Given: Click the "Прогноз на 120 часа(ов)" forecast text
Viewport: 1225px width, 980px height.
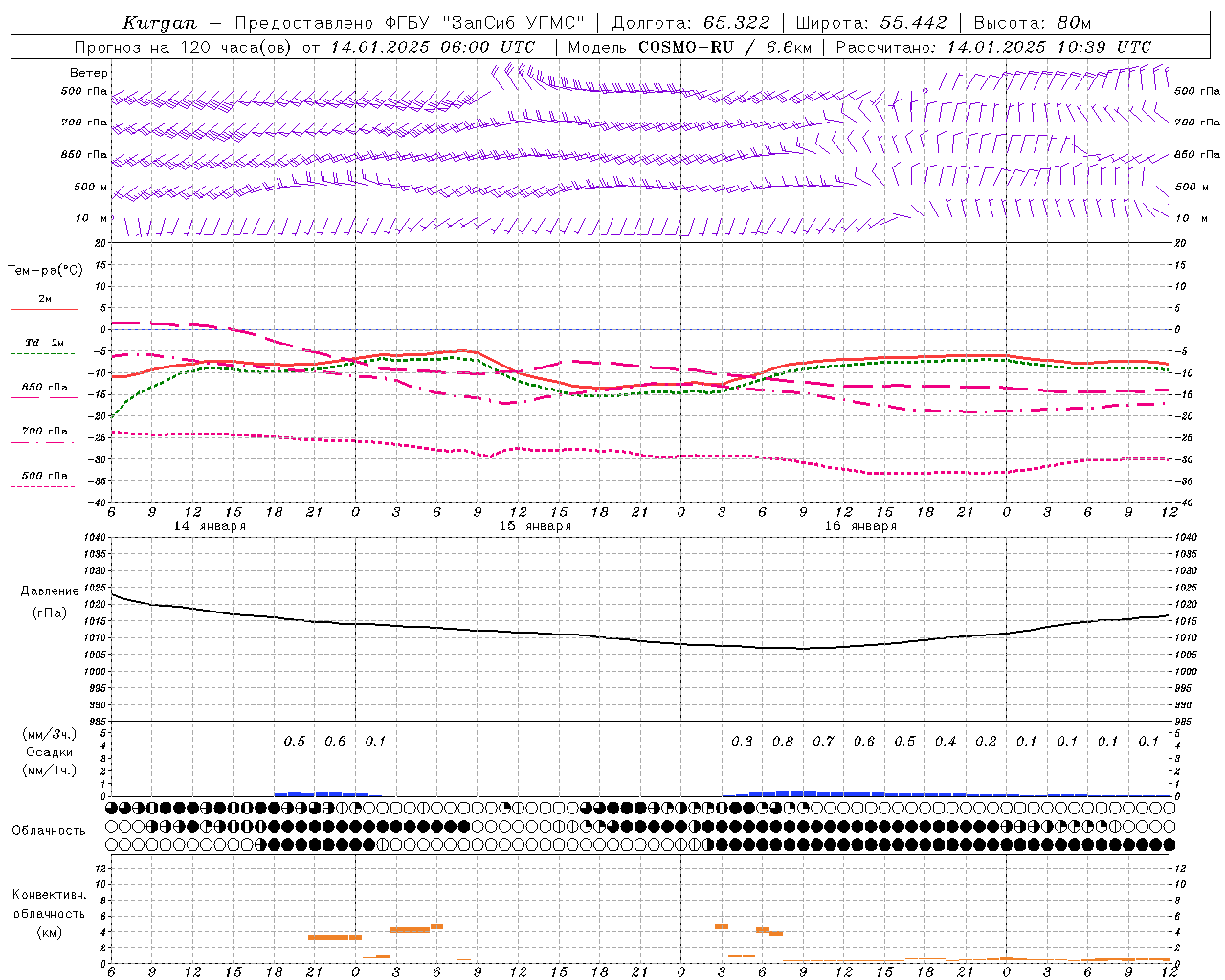Looking at the screenshot, I should (x=183, y=47).
